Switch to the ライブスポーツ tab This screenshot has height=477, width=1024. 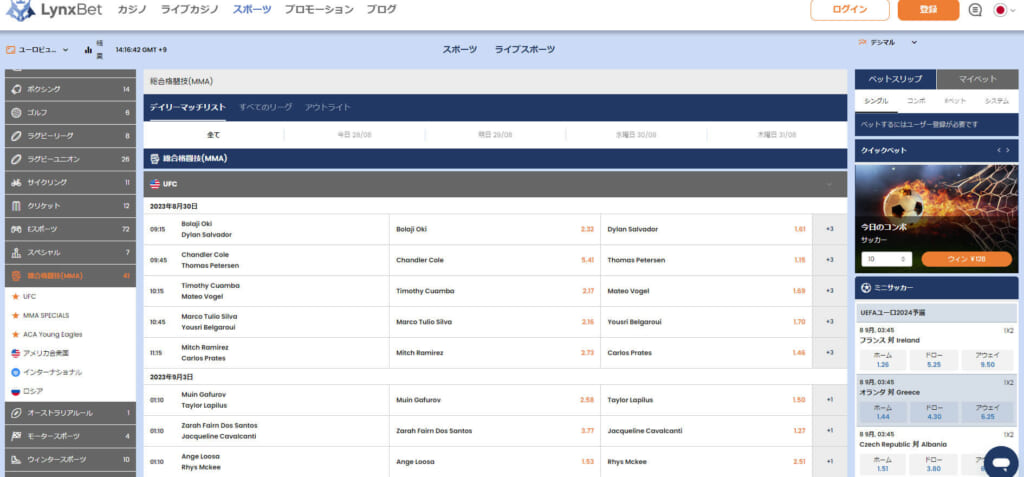(x=525, y=50)
